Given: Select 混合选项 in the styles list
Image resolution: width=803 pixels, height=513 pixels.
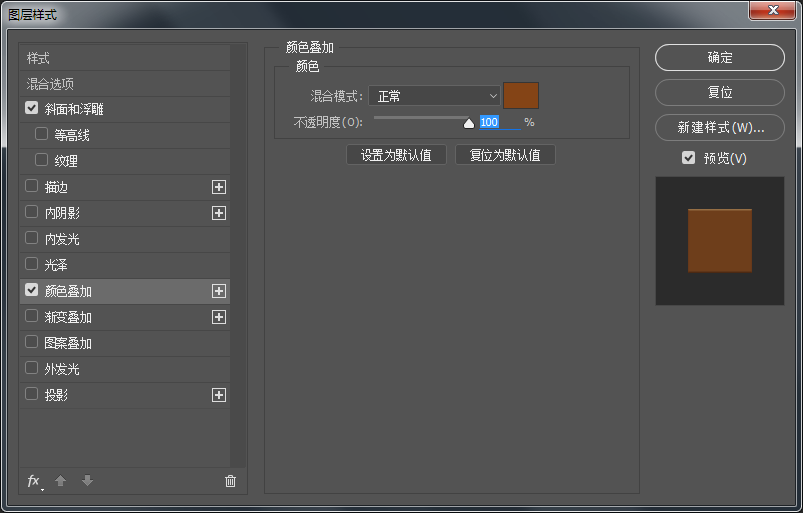Looking at the screenshot, I should [125, 84].
